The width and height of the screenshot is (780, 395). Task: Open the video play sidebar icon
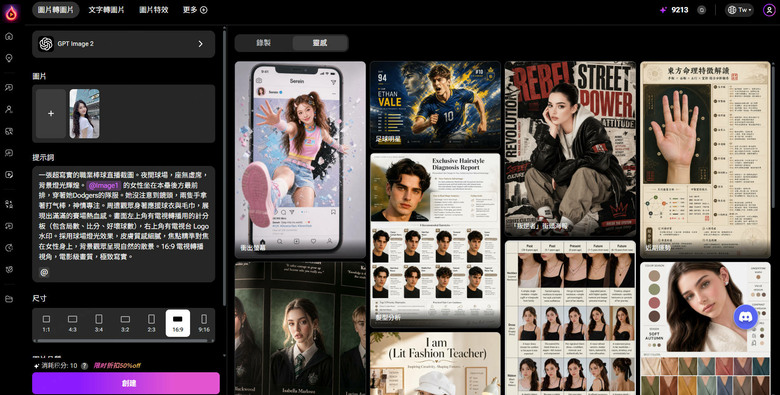click(x=9, y=175)
